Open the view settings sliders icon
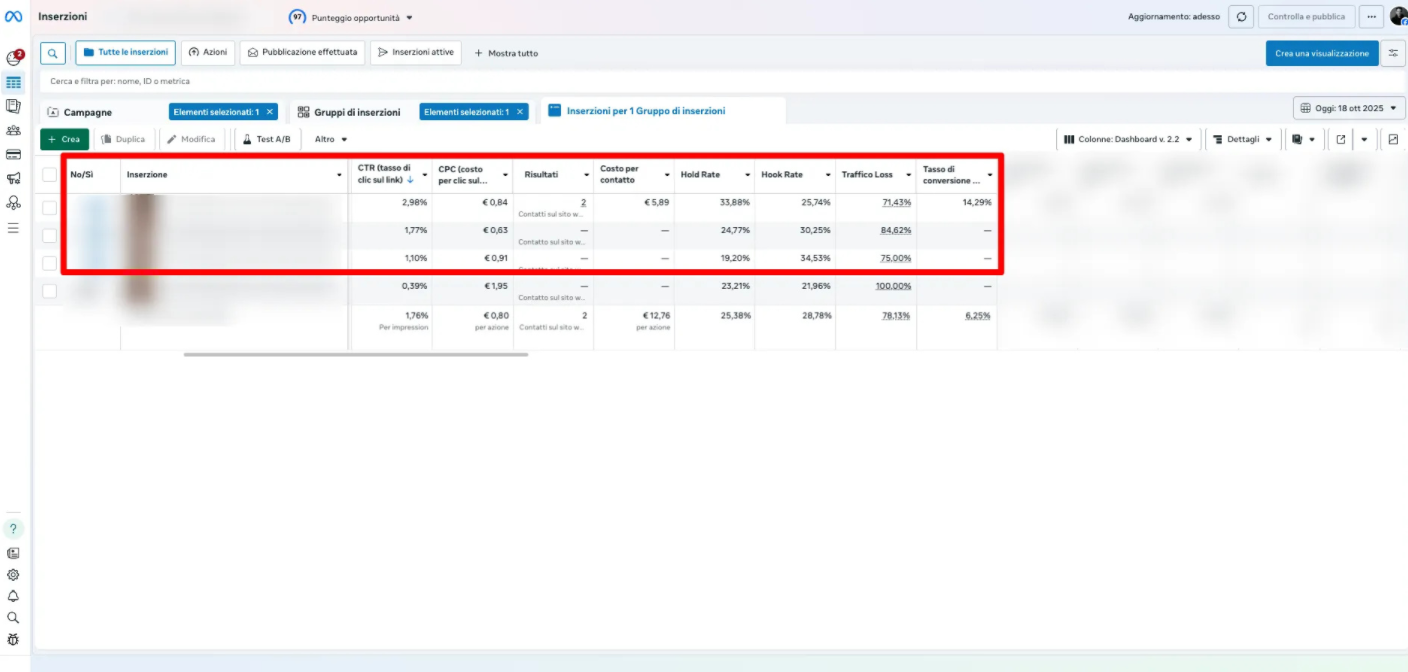1408x672 pixels. [1393, 54]
